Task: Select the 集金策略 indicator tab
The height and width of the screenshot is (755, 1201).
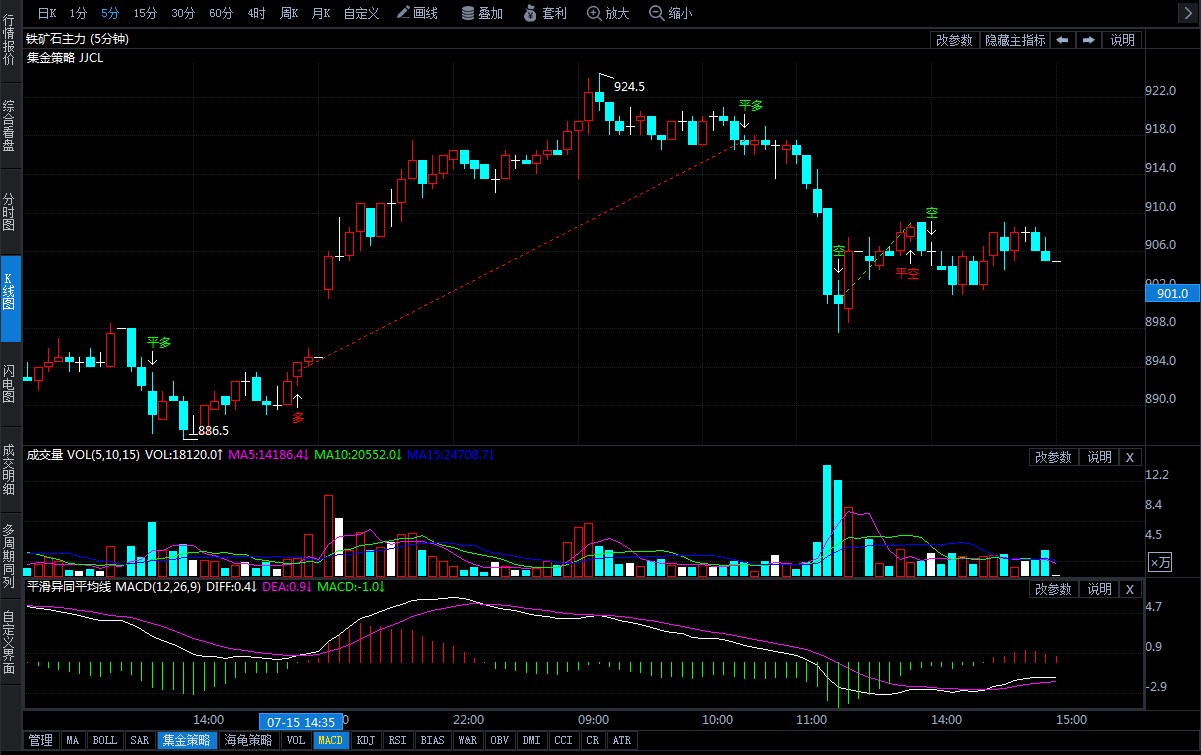Action: [x=188, y=741]
